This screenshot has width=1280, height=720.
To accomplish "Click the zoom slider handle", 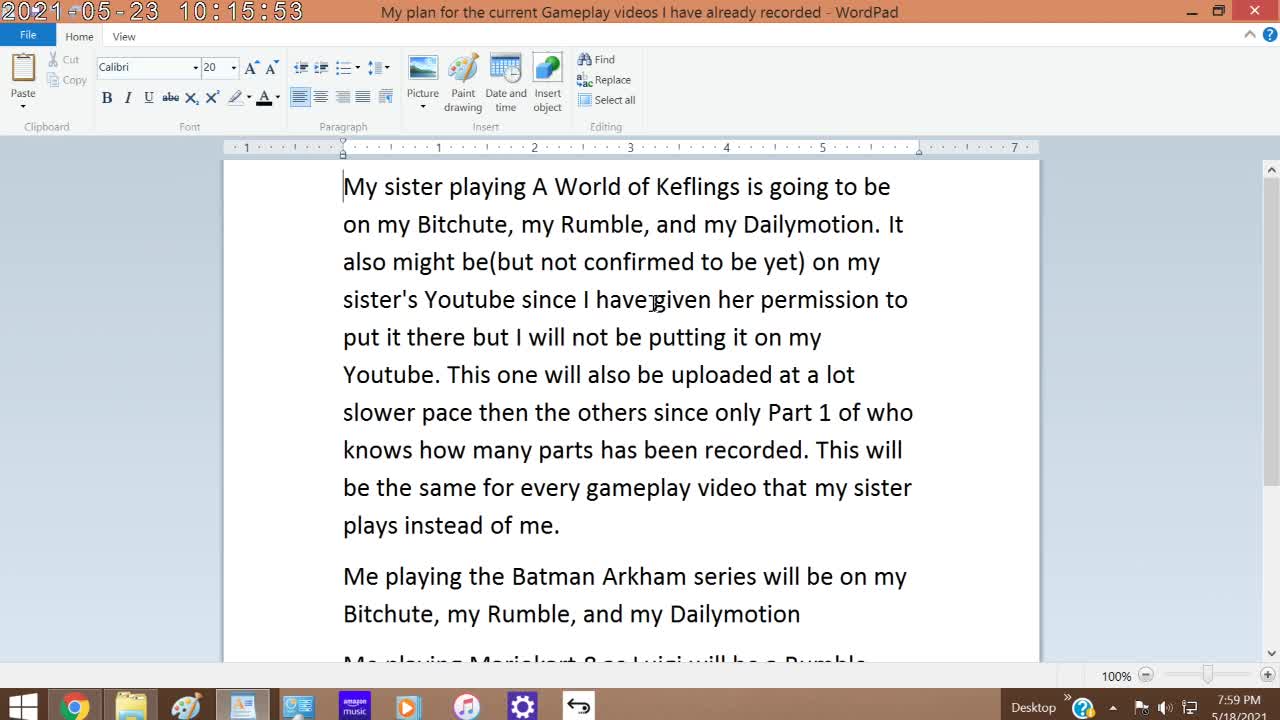I will [1207, 676].
